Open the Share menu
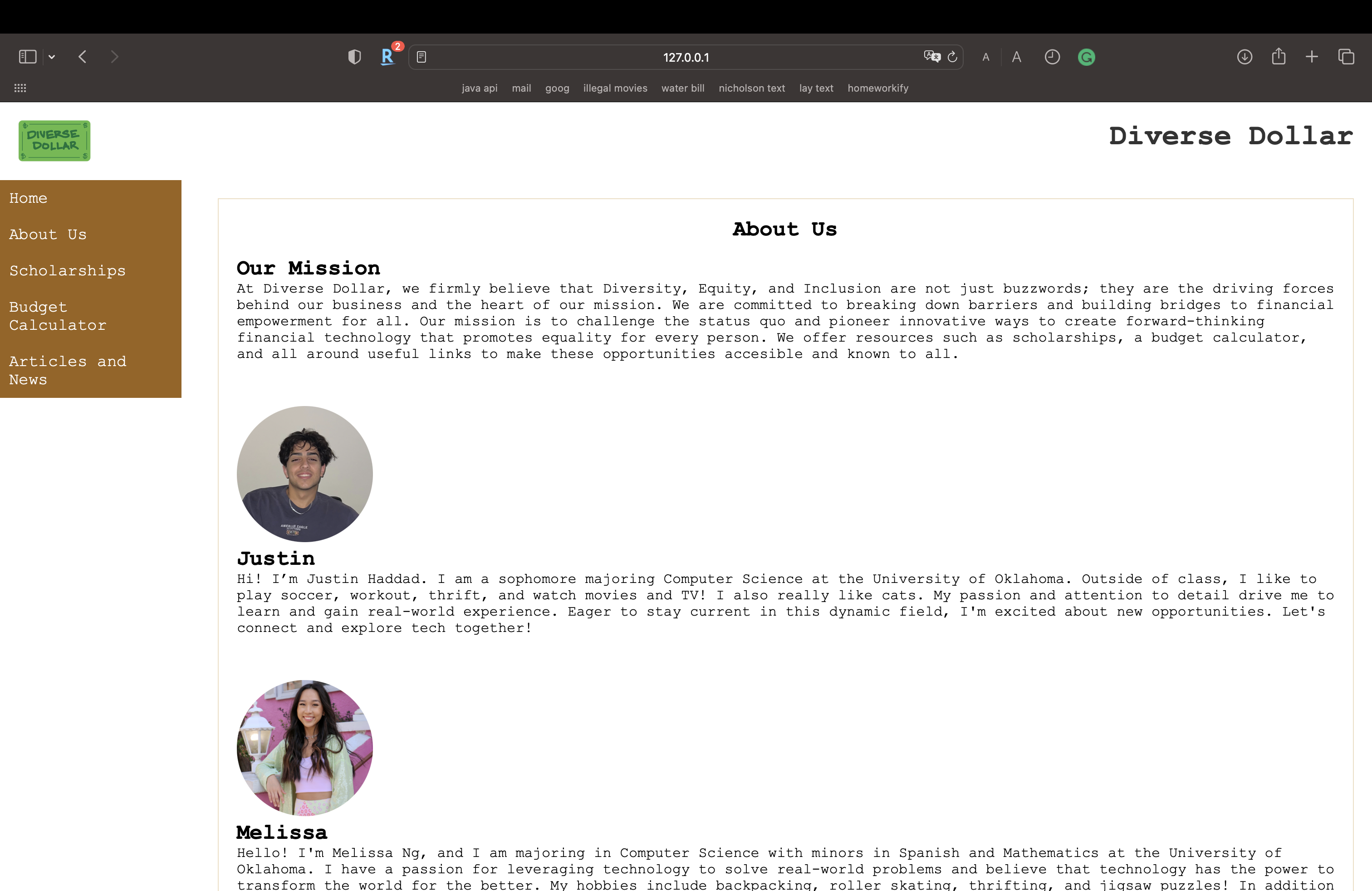 (x=1279, y=56)
